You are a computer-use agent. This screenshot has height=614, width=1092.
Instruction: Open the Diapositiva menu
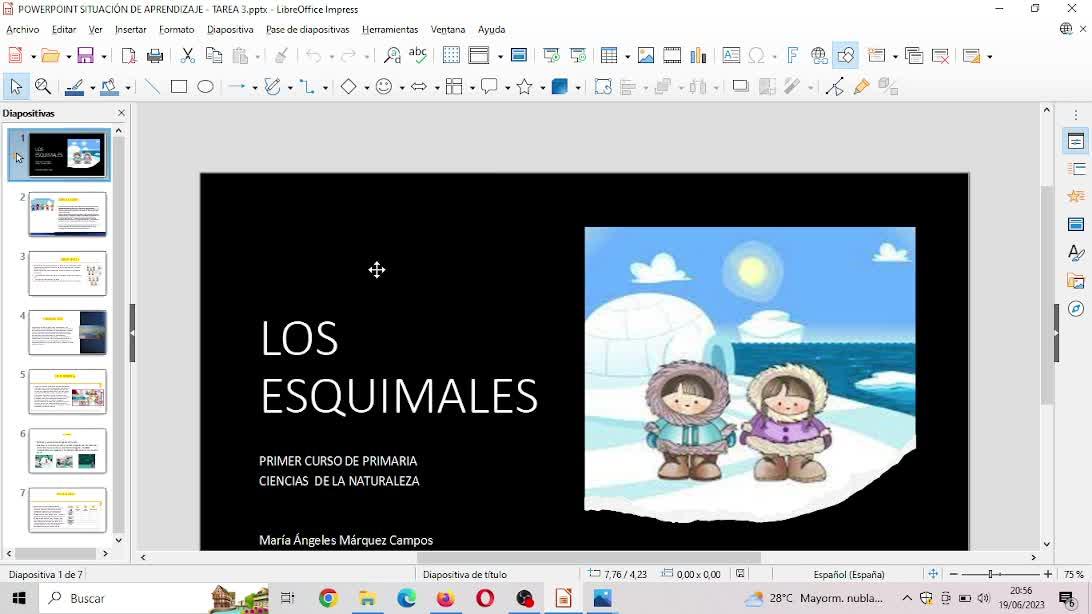[x=230, y=29]
